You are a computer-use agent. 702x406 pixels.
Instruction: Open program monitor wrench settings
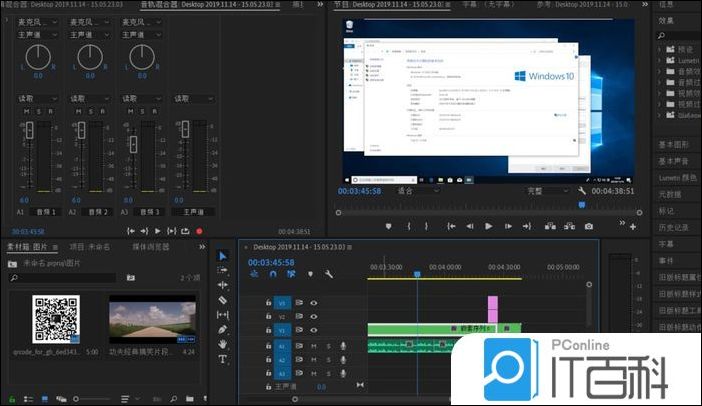coord(582,190)
